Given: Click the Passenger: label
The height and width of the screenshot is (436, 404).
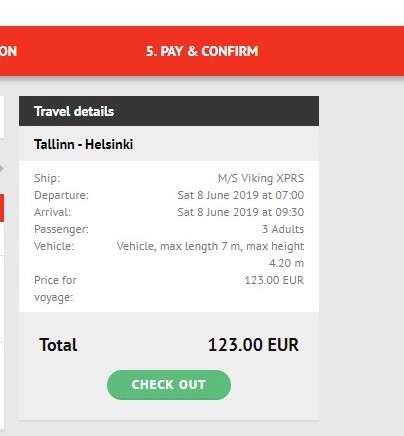Looking at the screenshot, I should (x=61, y=229).
